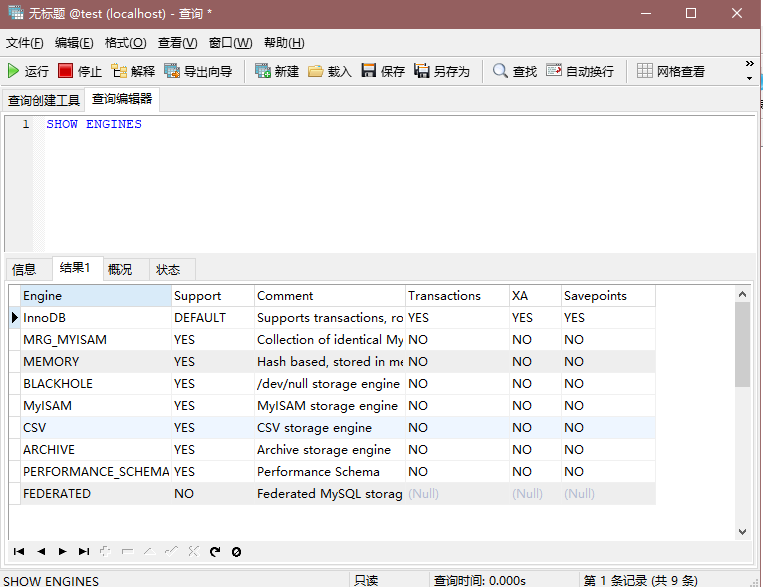Select the FEDERATED engine cell
Viewport: 763px width, 587px height.
pos(96,494)
